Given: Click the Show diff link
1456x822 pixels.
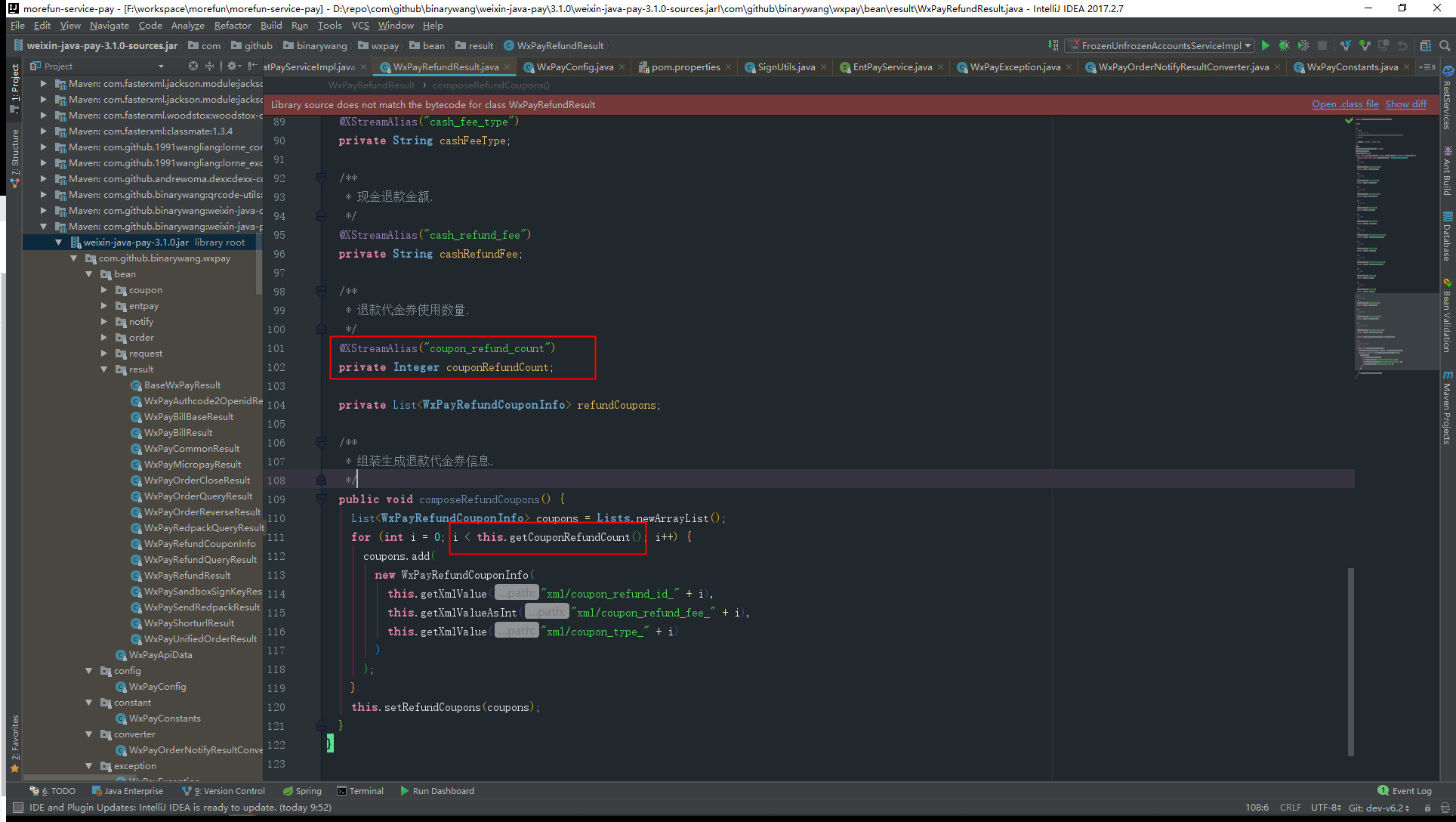Looking at the screenshot, I should [x=1405, y=104].
